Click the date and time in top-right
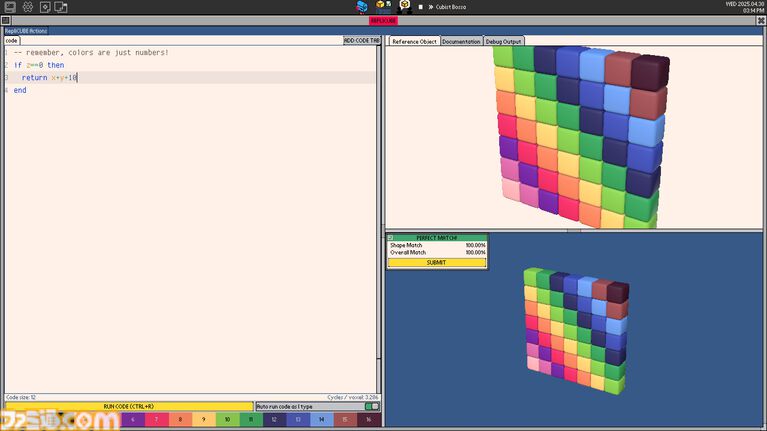Image resolution: width=767 pixels, height=431 pixels. click(x=744, y=7)
